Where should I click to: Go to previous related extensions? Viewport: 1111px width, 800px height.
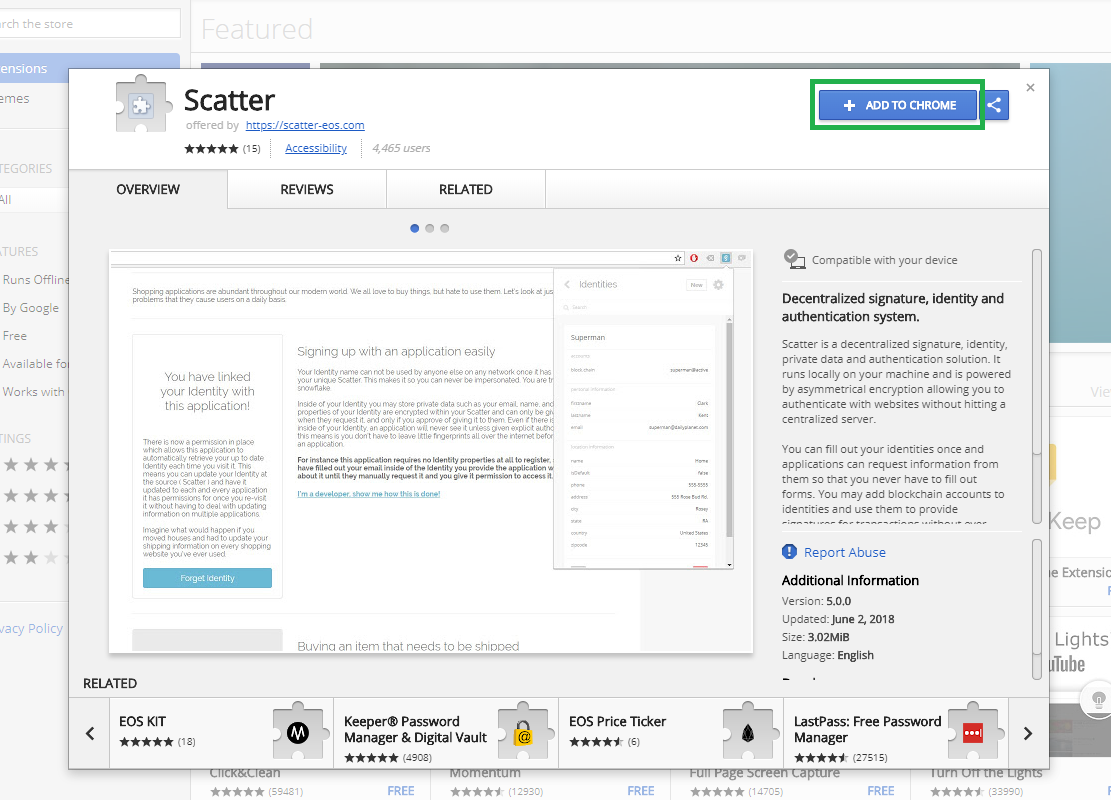(90, 733)
